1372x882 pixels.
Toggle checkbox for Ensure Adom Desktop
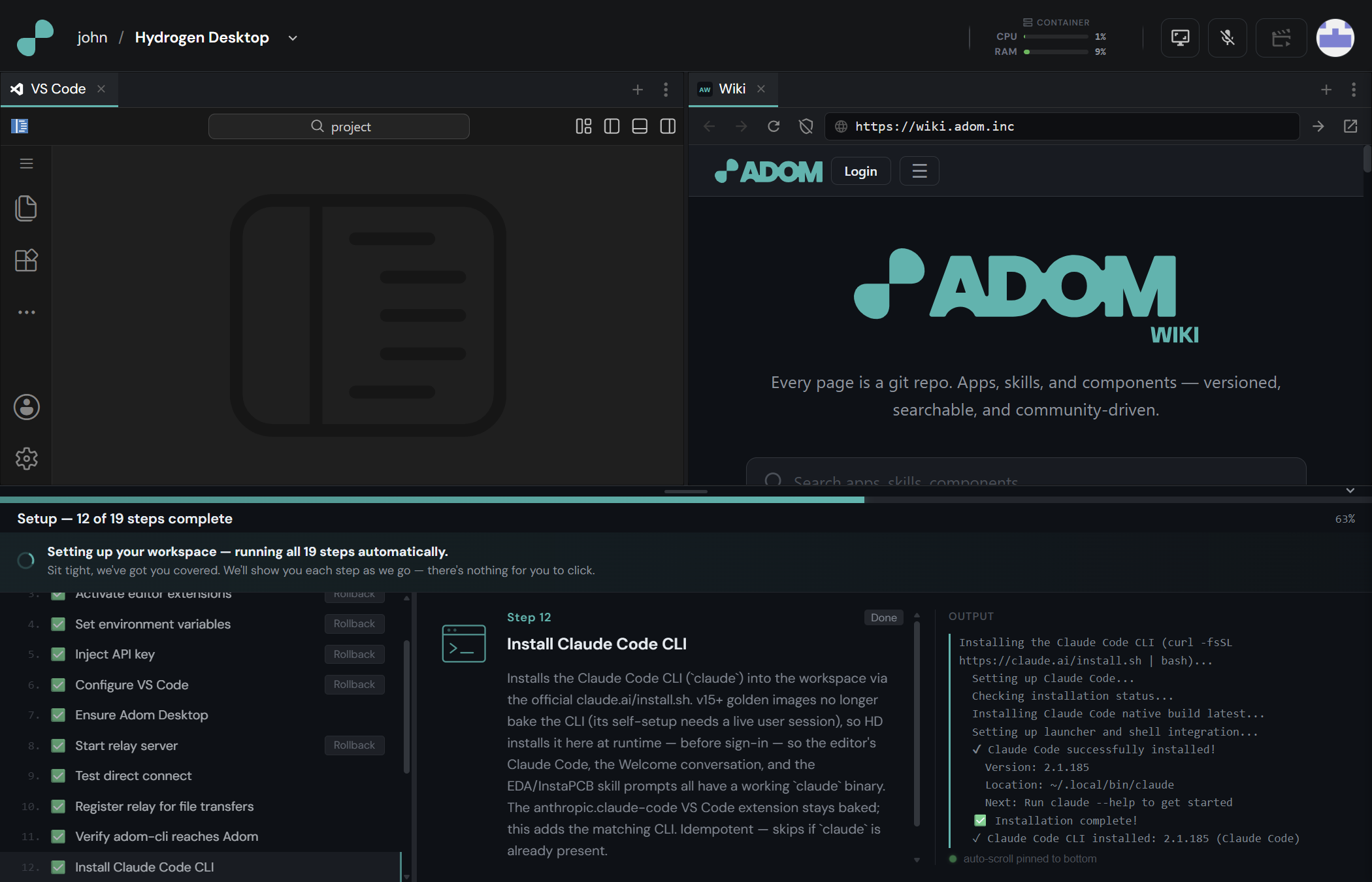(x=58, y=715)
